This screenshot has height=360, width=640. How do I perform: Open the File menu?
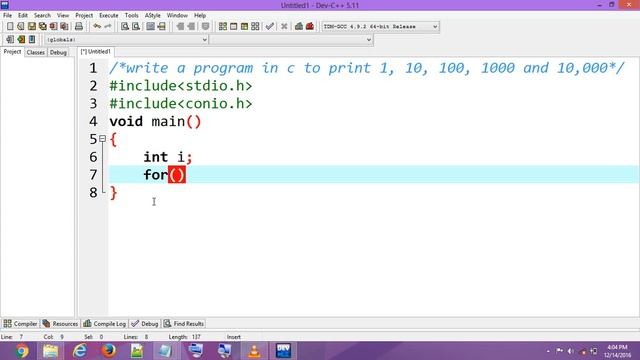pos(7,16)
